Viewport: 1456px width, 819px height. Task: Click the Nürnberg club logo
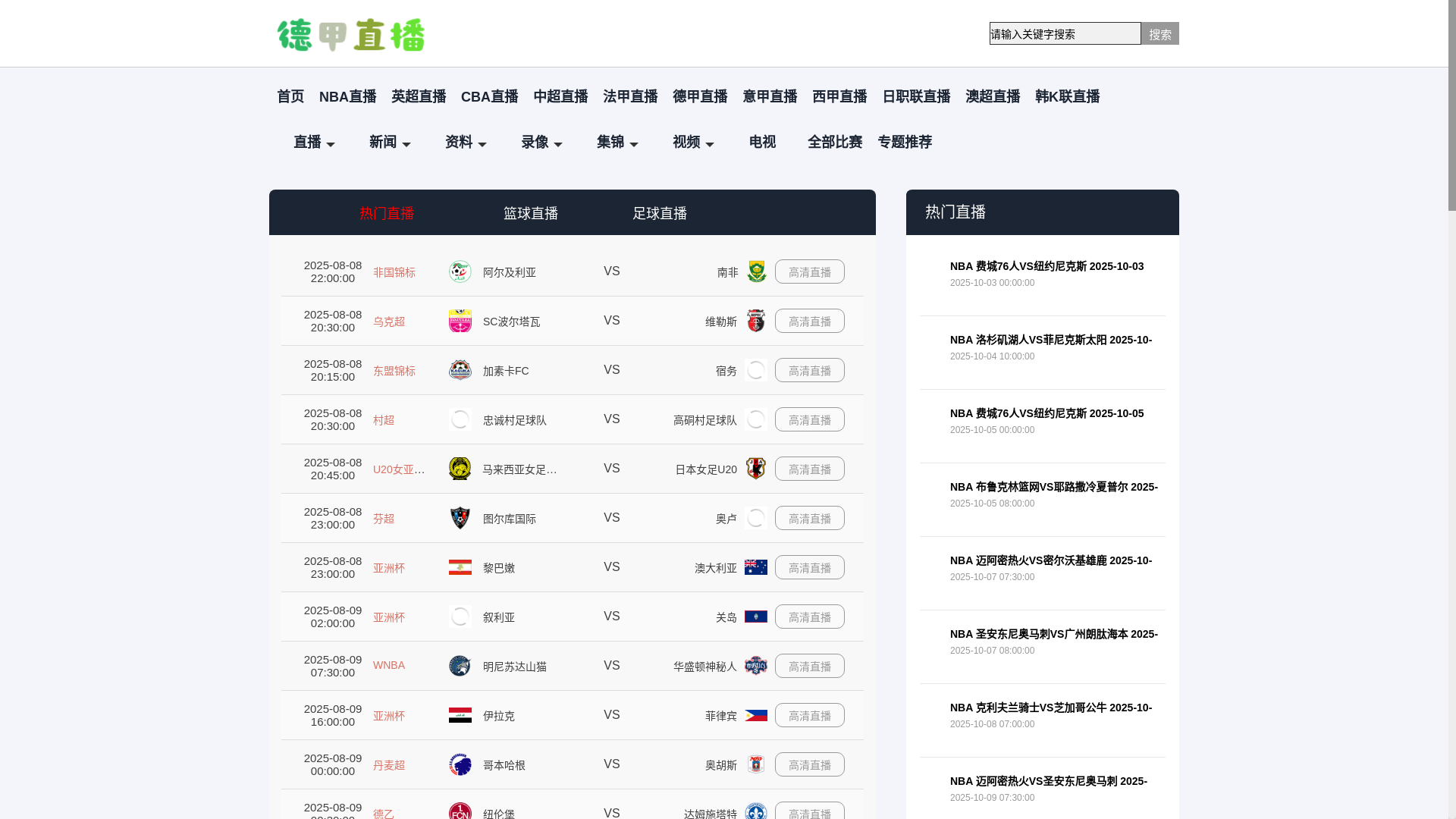[460, 811]
